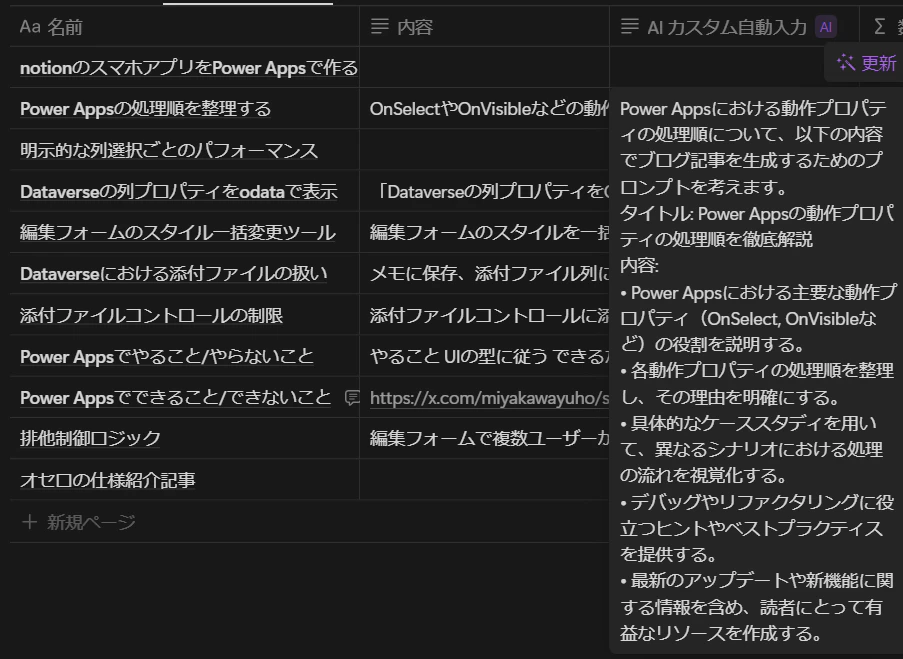Click the Σ formula column icon
This screenshot has width=903, height=659.
point(879,26)
